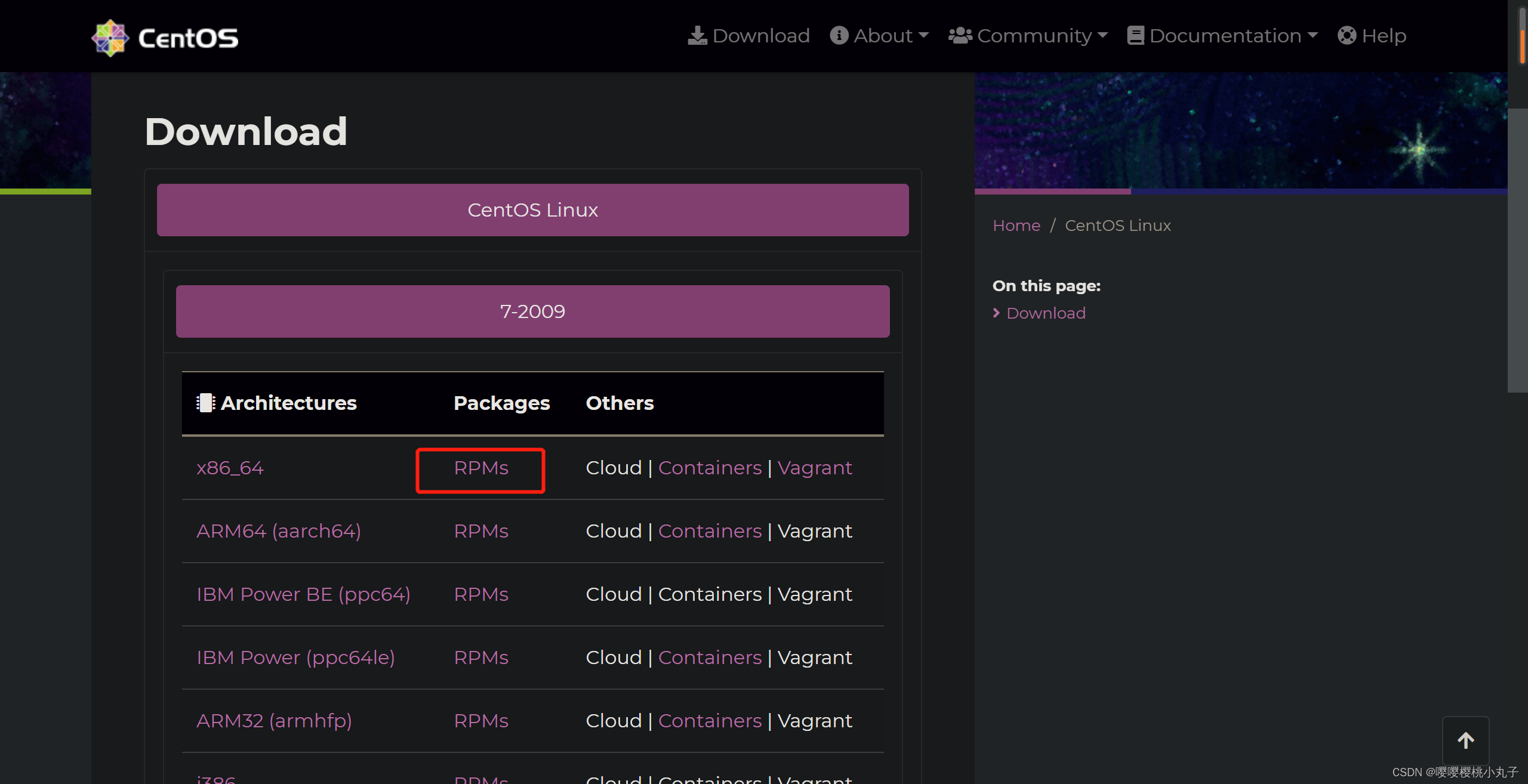Screen dimensions: 1528x784
Task: Open the IBM Power (ppc64le) link
Action: 295,658
